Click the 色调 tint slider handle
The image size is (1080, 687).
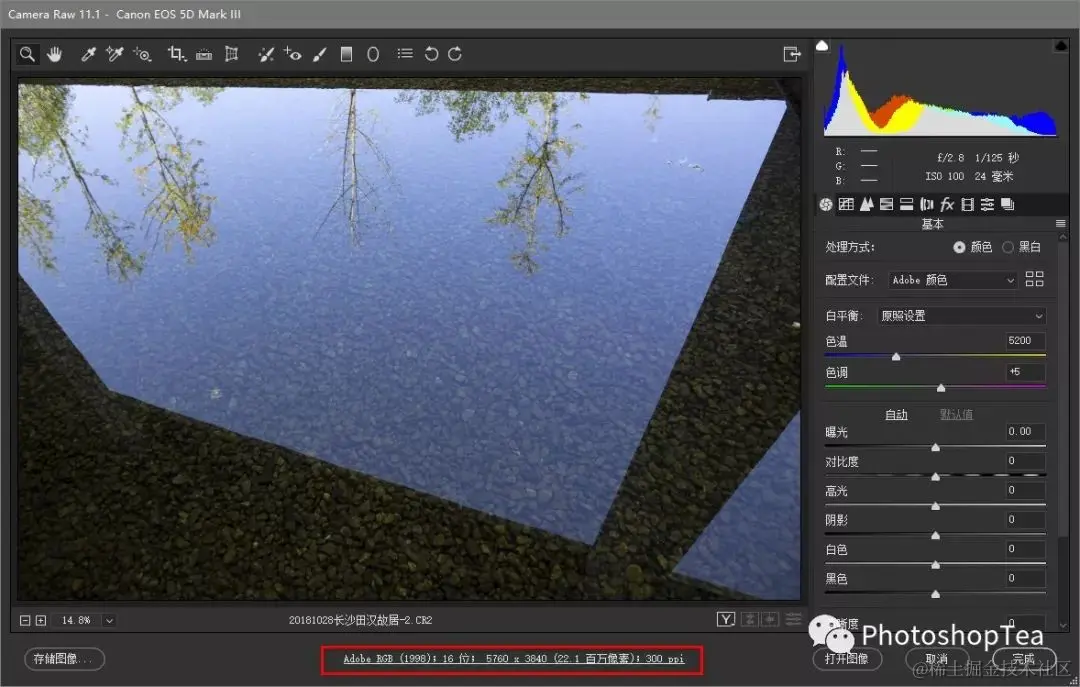tap(941, 388)
